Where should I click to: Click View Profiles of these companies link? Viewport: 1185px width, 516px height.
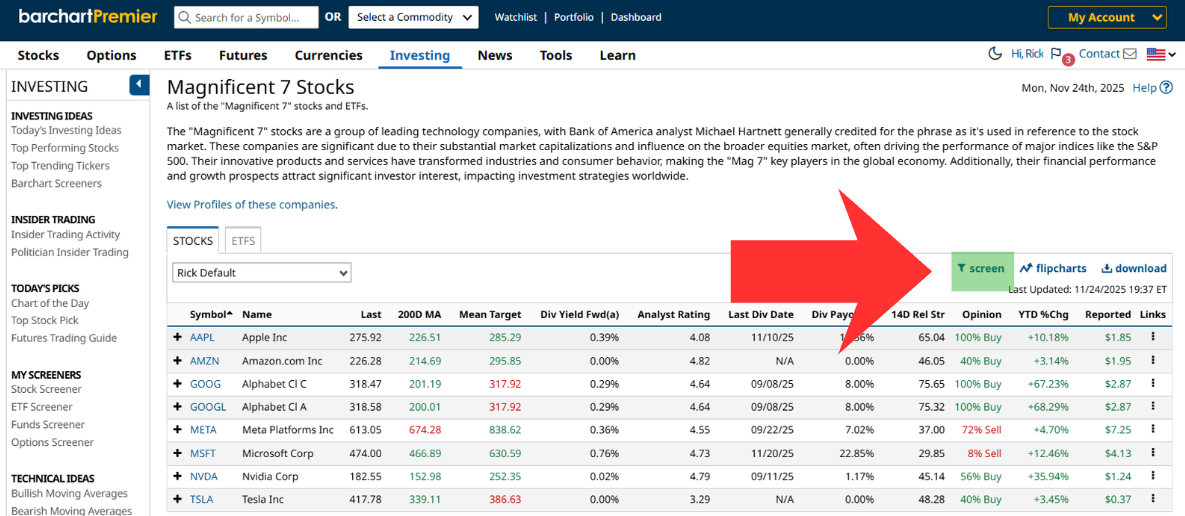coord(251,205)
